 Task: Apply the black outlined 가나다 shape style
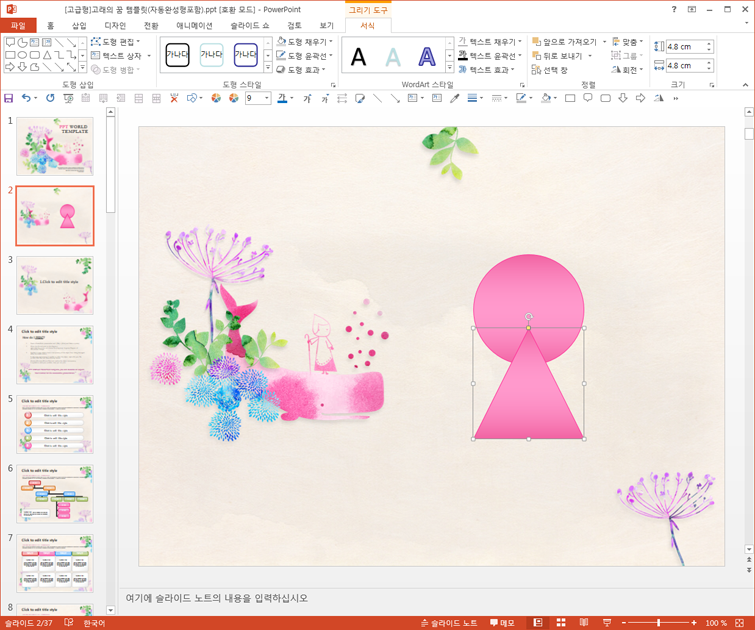177,54
